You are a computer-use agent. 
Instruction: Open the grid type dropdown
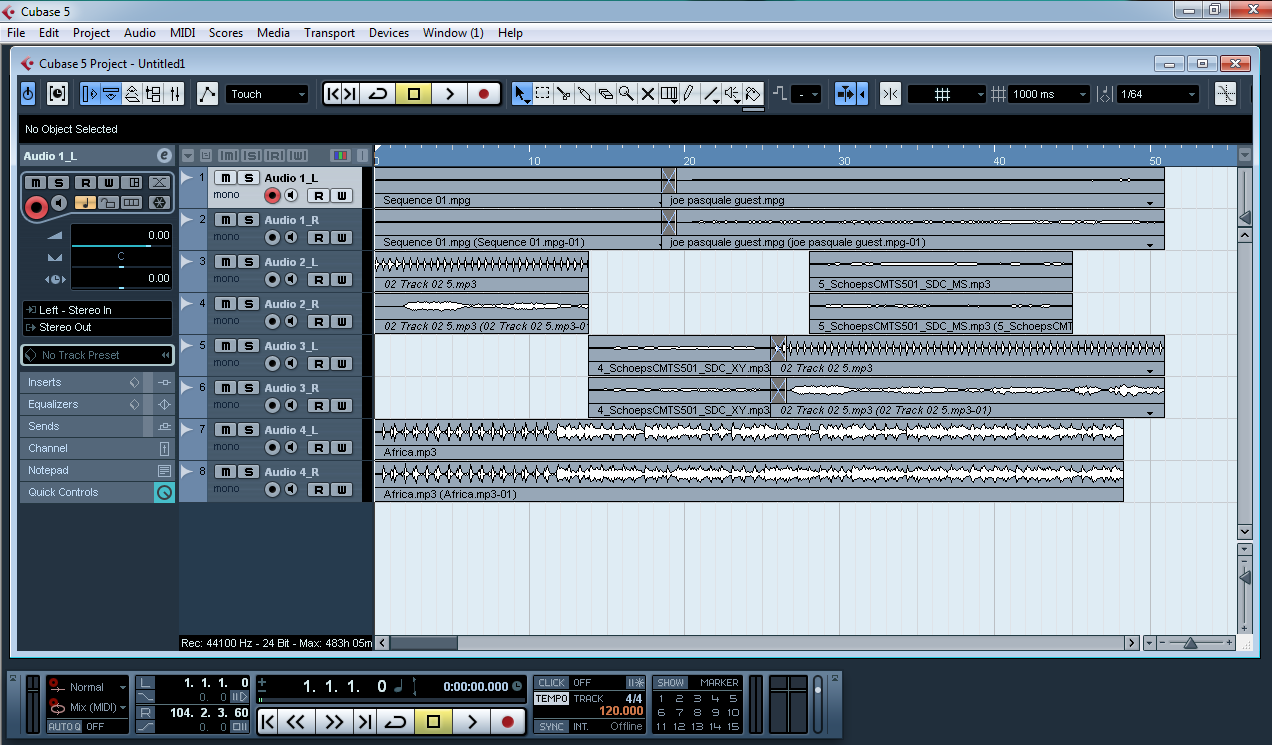(x=947, y=94)
